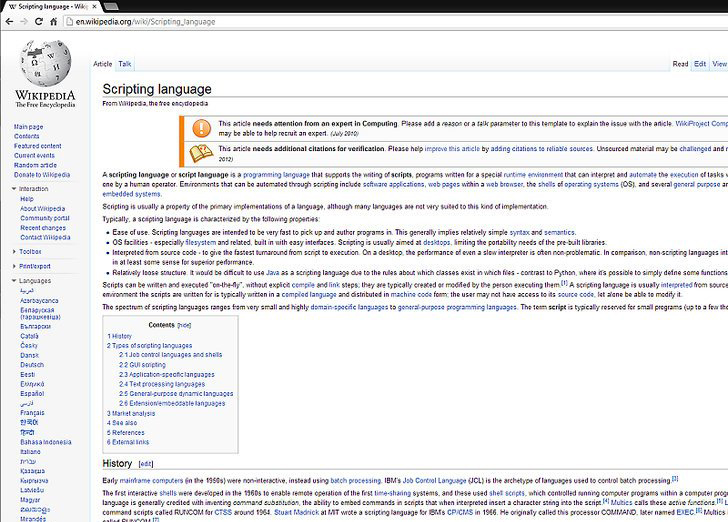Collapse the Languages sidebar section

14,281
